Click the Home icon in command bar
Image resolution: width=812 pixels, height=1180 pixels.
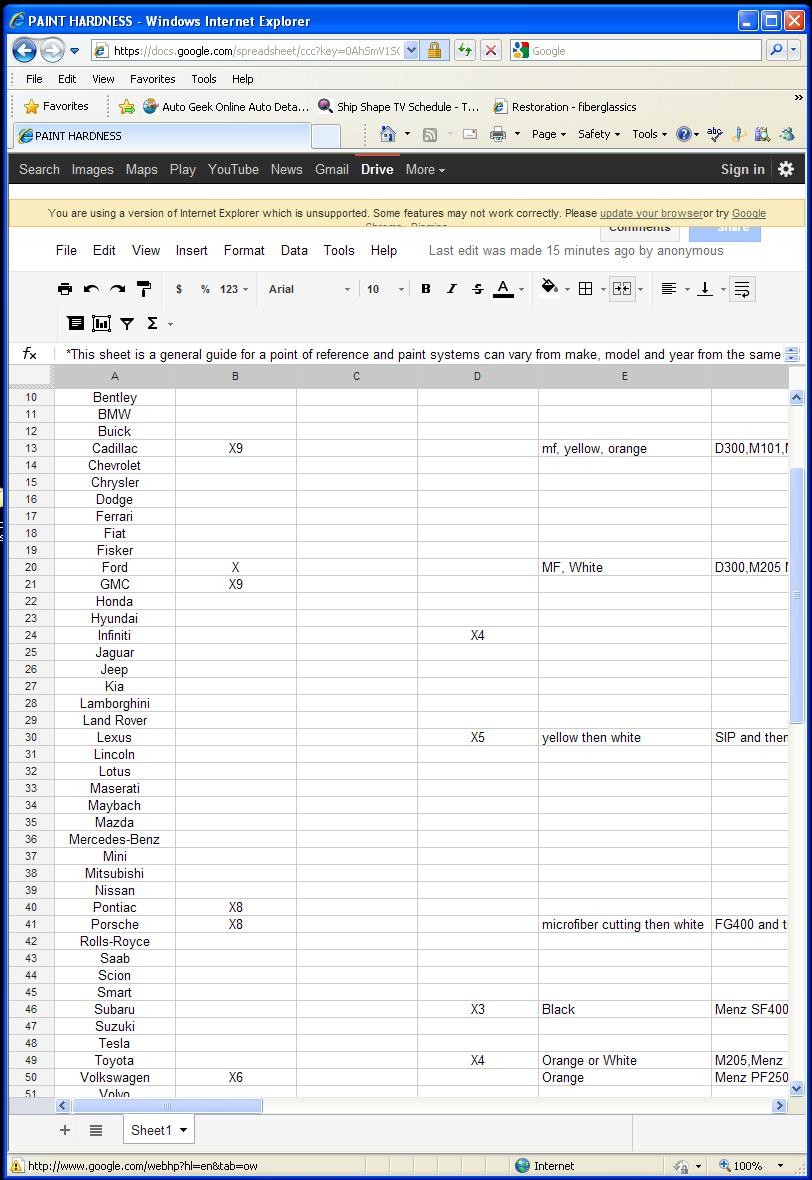pos(388,134)
